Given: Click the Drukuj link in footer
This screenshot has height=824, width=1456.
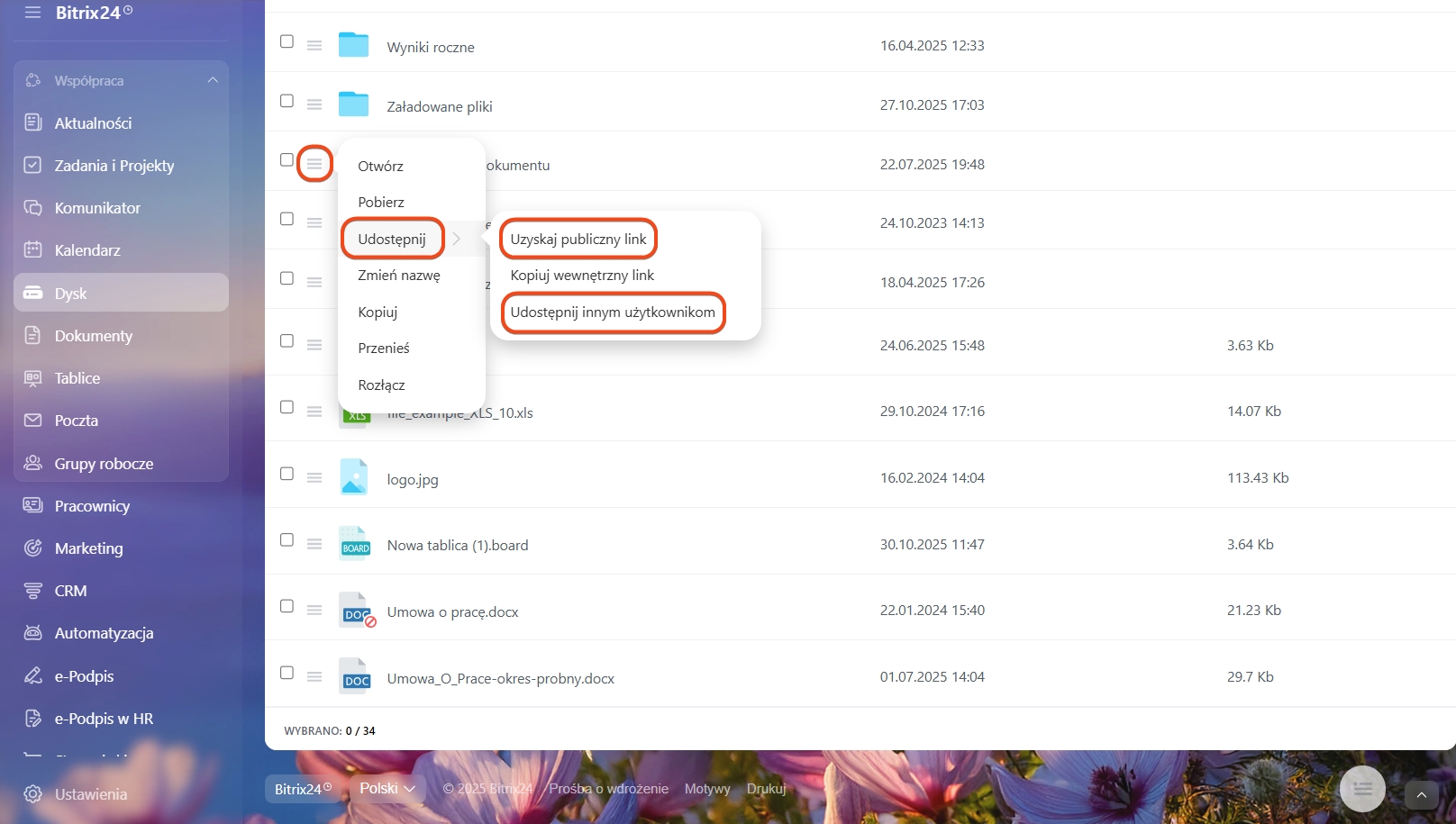Looking at the screenshot, I should point(766,789).
